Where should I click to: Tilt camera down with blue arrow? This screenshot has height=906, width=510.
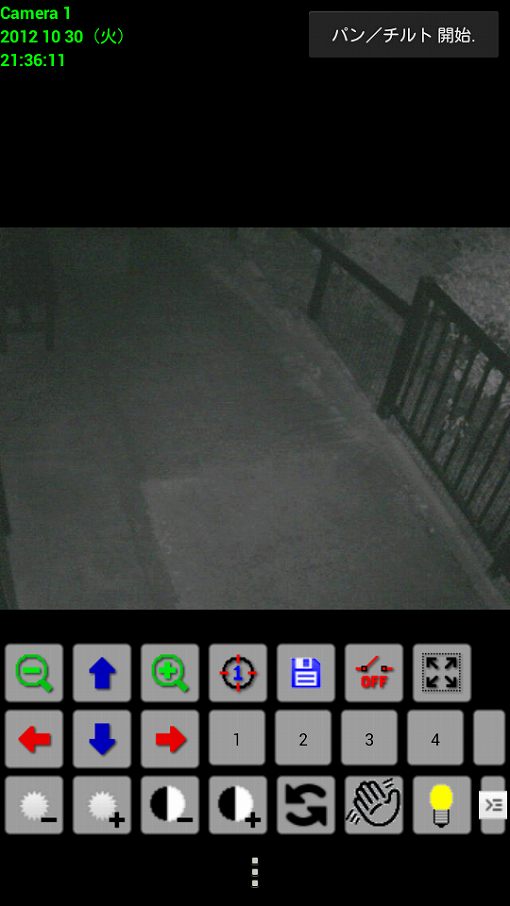(x=102, y=738)
